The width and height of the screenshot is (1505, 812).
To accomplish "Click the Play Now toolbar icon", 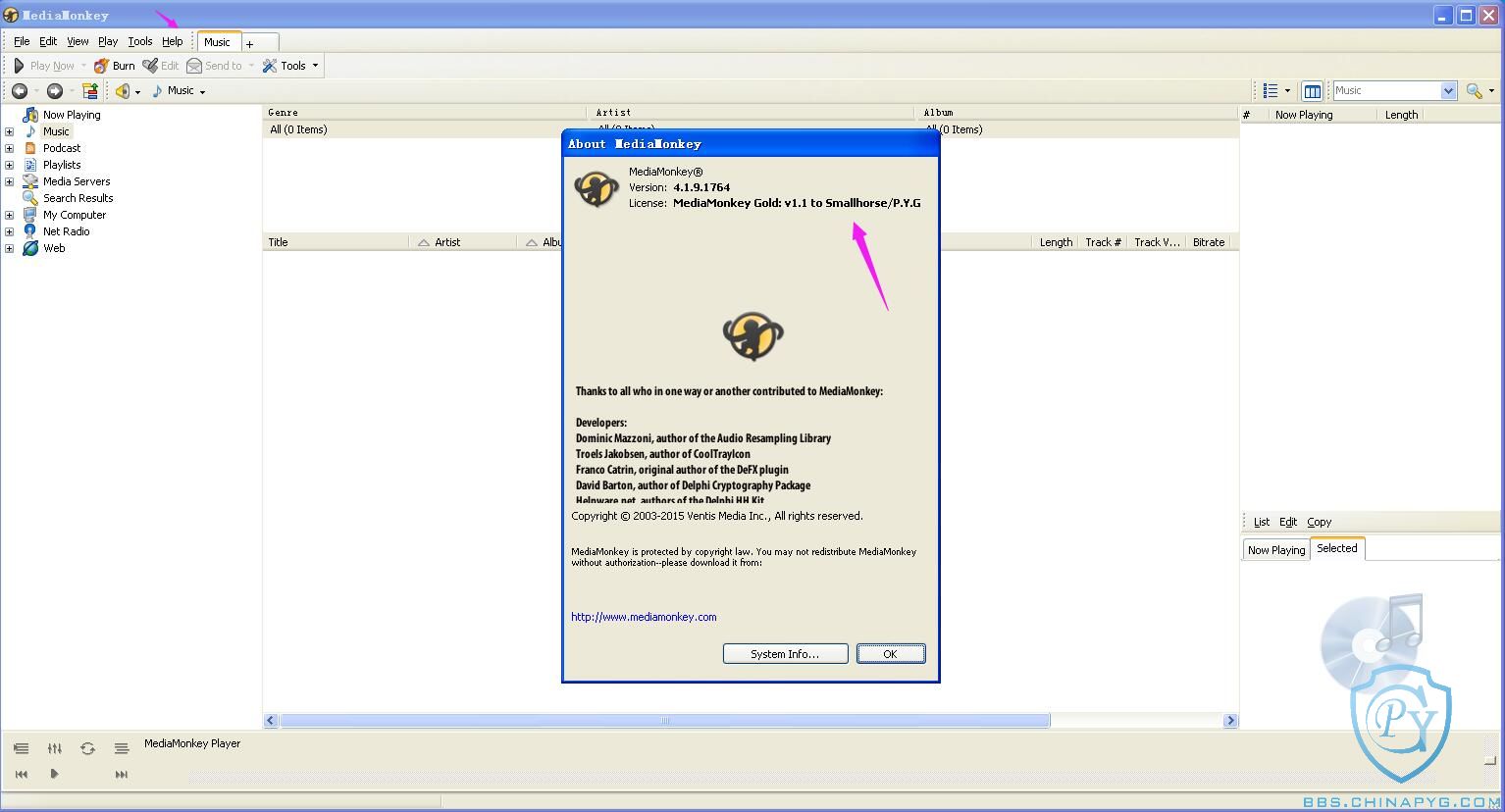I will tap(19, 66).
